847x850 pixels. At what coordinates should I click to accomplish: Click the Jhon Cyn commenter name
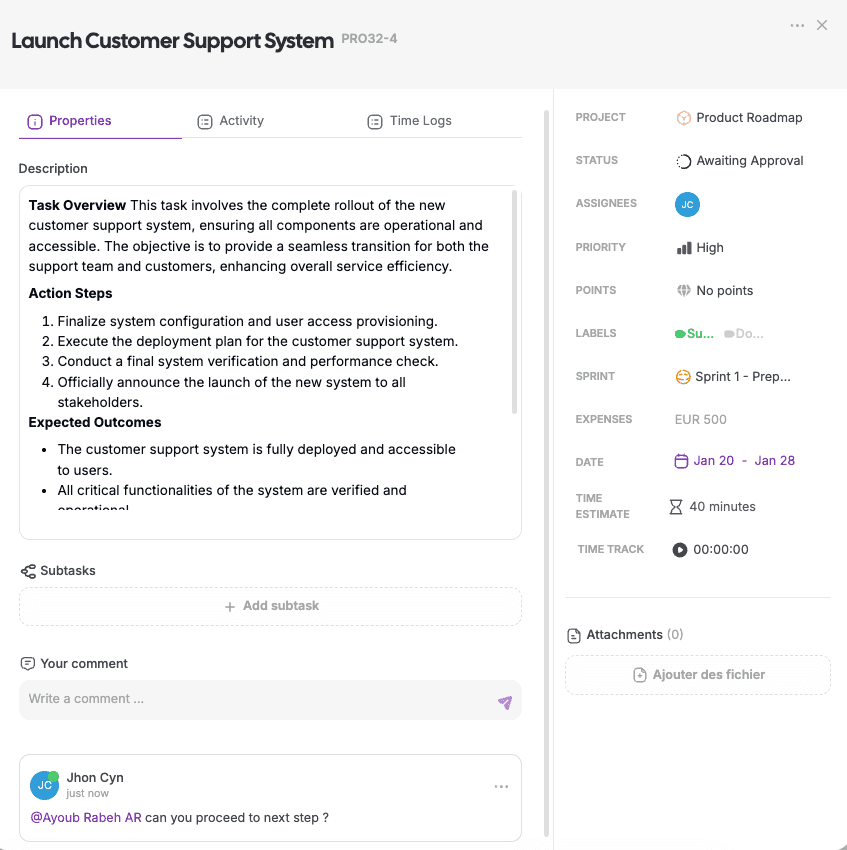[x=95, y=777]
